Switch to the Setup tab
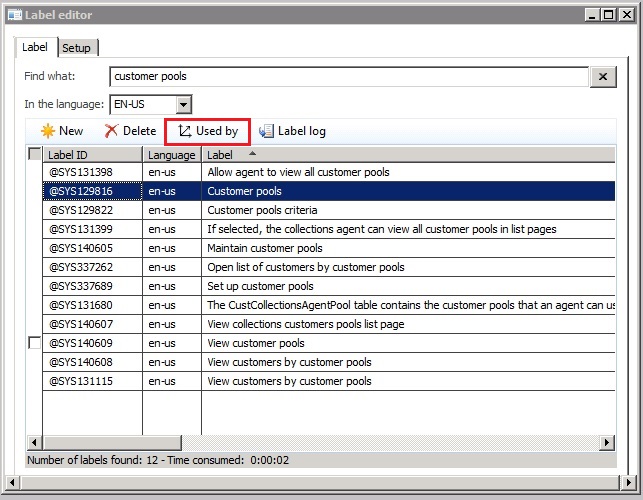The width and height of the screenshot is (643, 500). click(x=76, y=48)
